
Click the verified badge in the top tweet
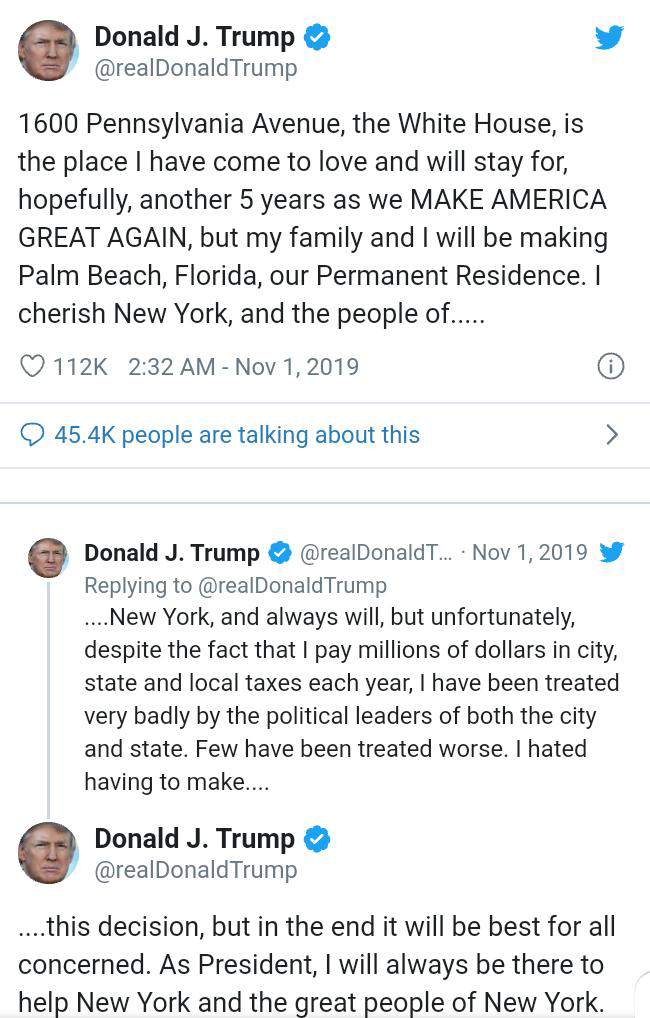[317, 38]
